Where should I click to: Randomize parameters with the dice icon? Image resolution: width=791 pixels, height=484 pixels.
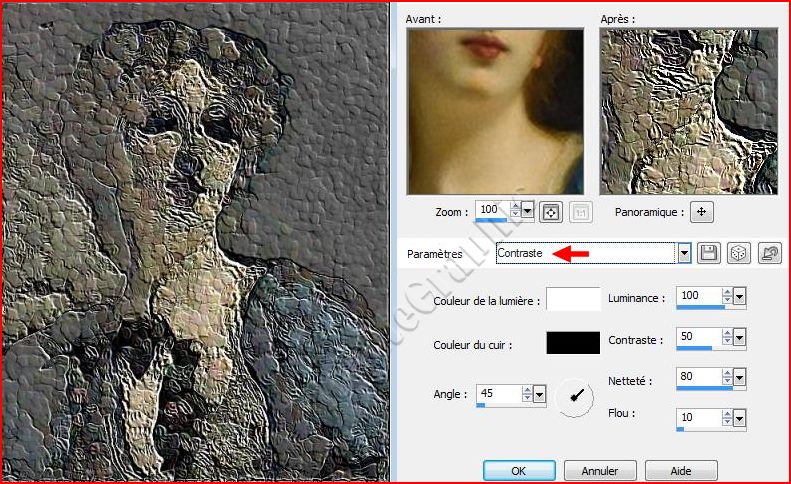click(x=738, y=253)
